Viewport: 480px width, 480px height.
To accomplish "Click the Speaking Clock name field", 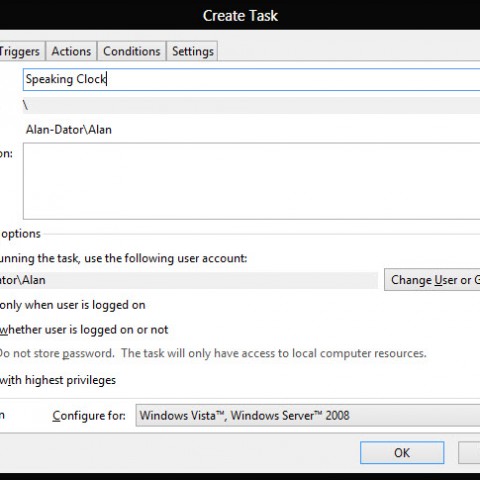I will 252,79.
